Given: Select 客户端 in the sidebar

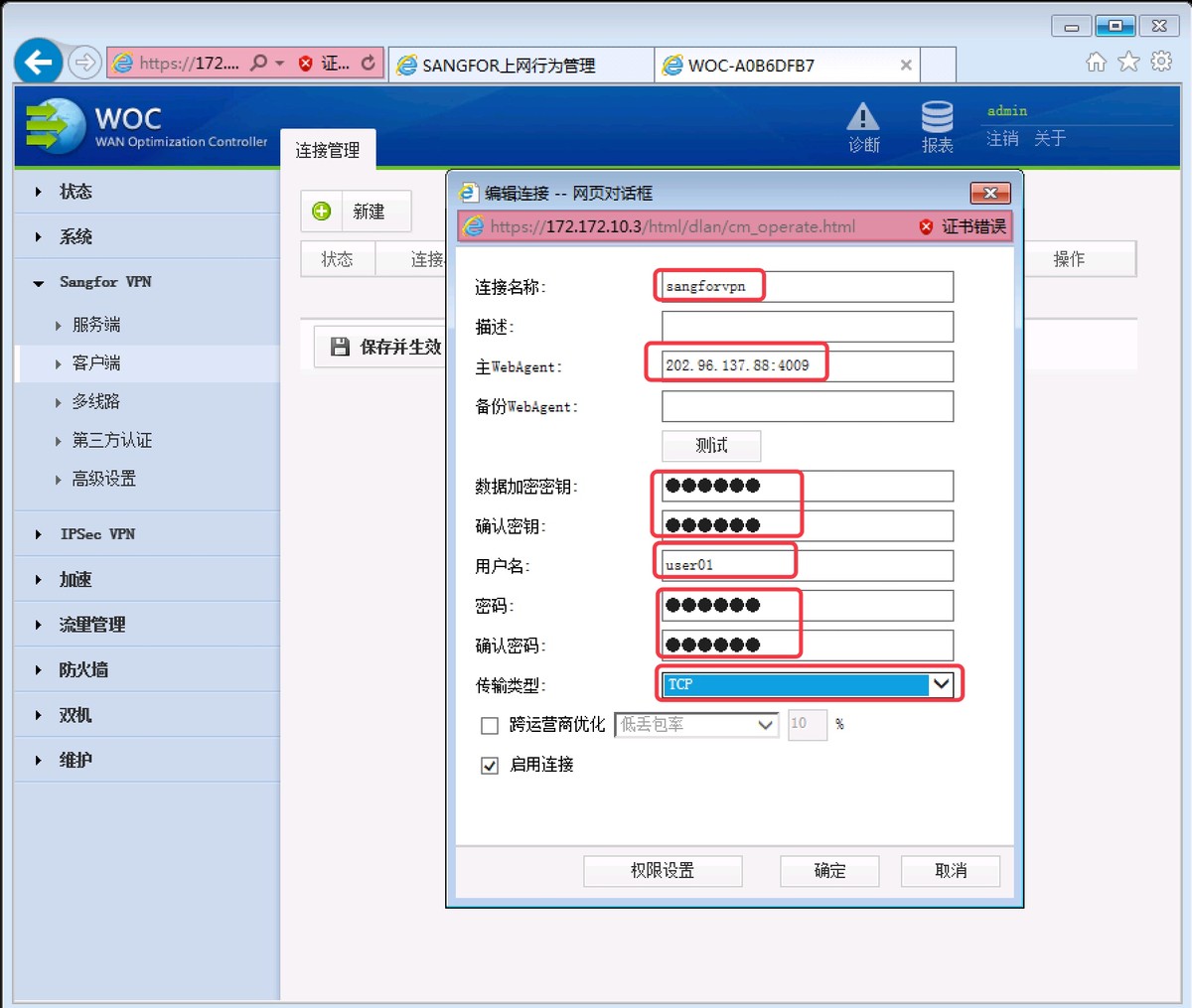Looking at the screenshot, I should click(x=96, y=363).
